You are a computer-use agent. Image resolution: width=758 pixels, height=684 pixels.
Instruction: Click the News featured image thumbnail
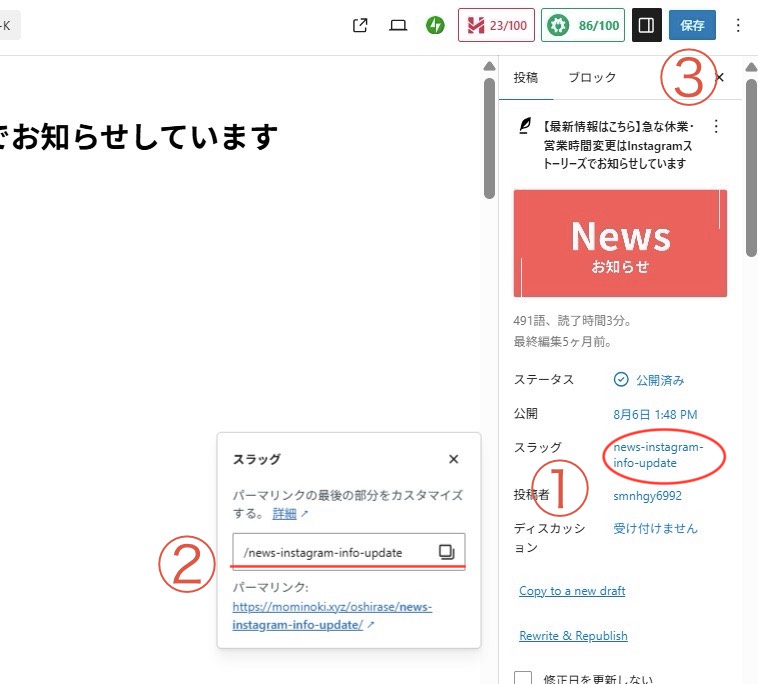[x=620, y=243]
